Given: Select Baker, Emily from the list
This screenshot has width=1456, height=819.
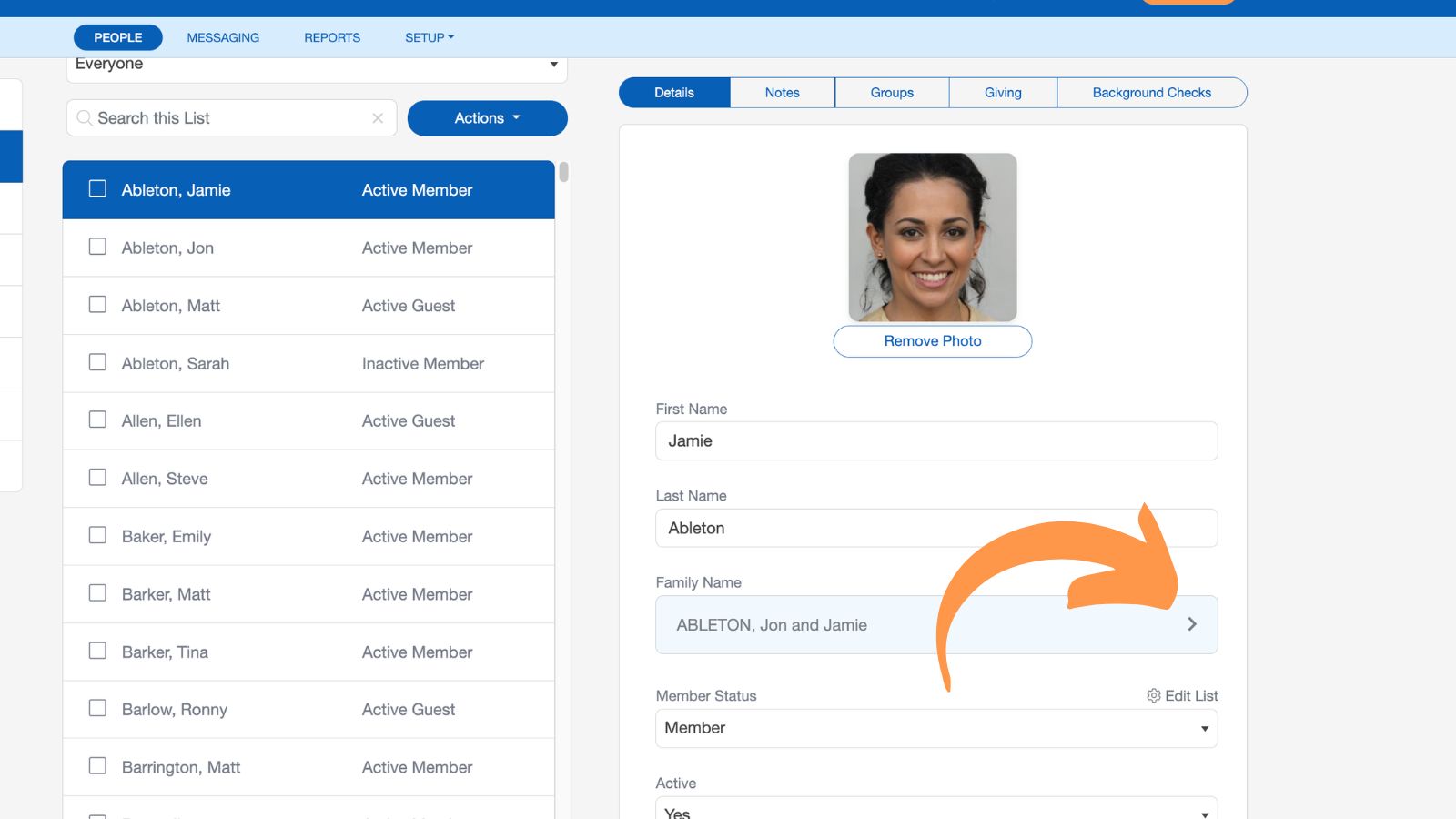Looking at the screenshot, I should [167, 537].
